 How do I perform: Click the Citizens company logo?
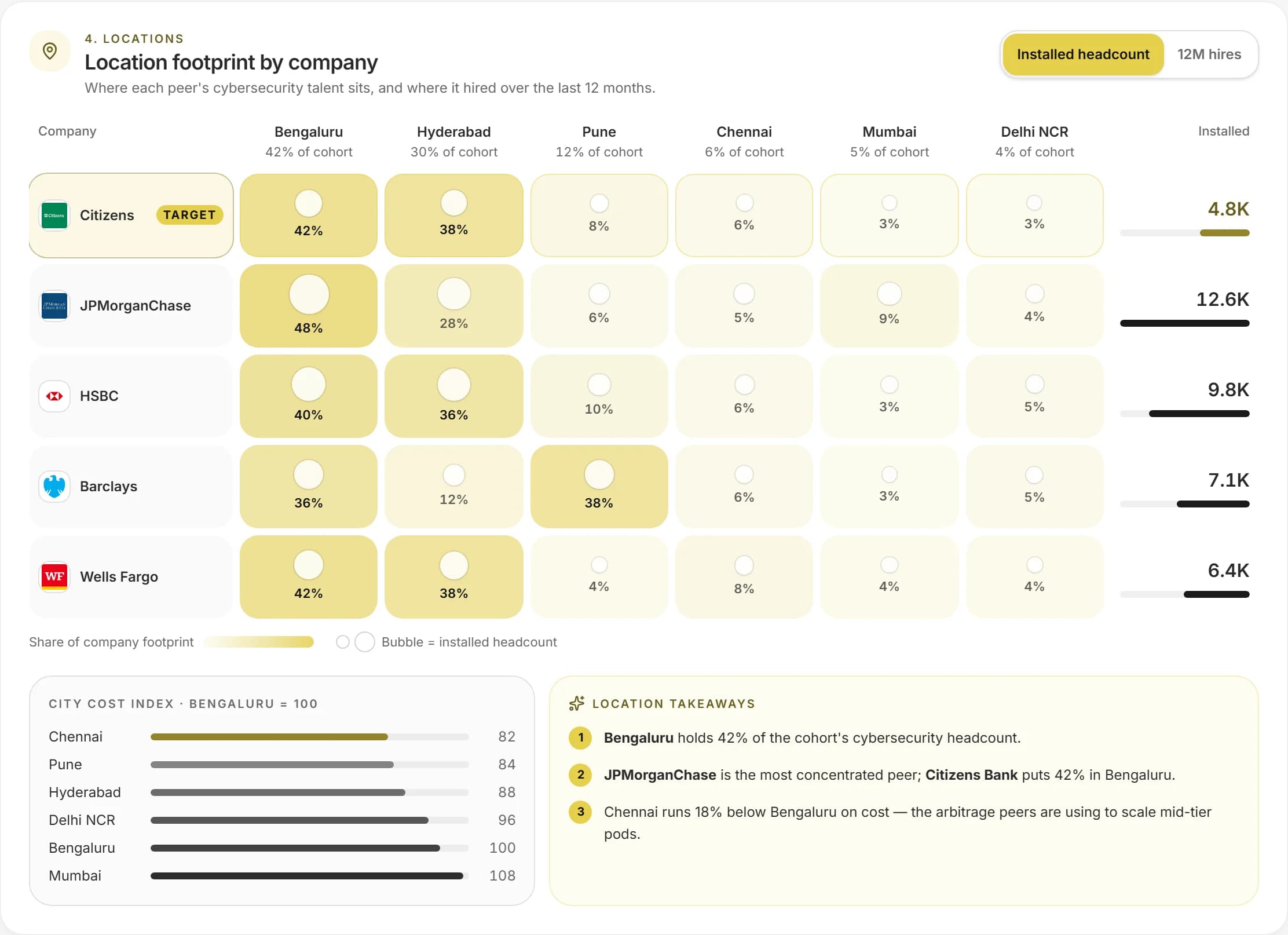54,216
